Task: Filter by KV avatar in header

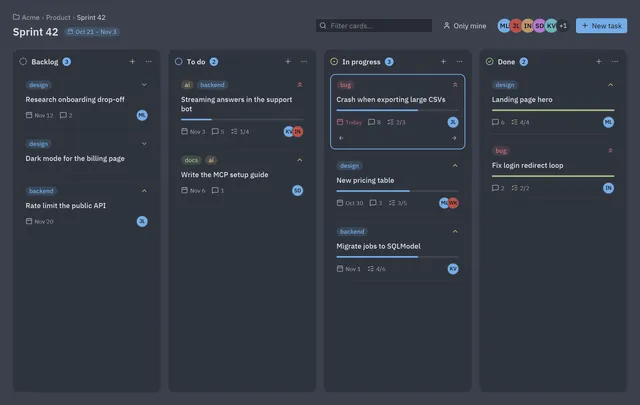Action: pos(551,26)
